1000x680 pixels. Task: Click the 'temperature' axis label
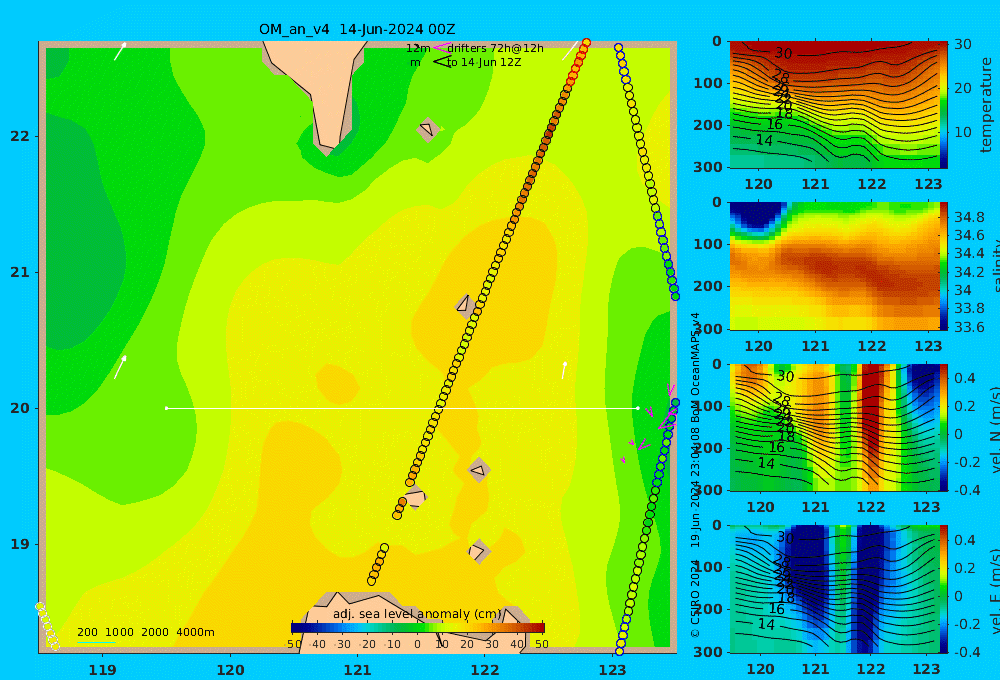coord(986,105)
